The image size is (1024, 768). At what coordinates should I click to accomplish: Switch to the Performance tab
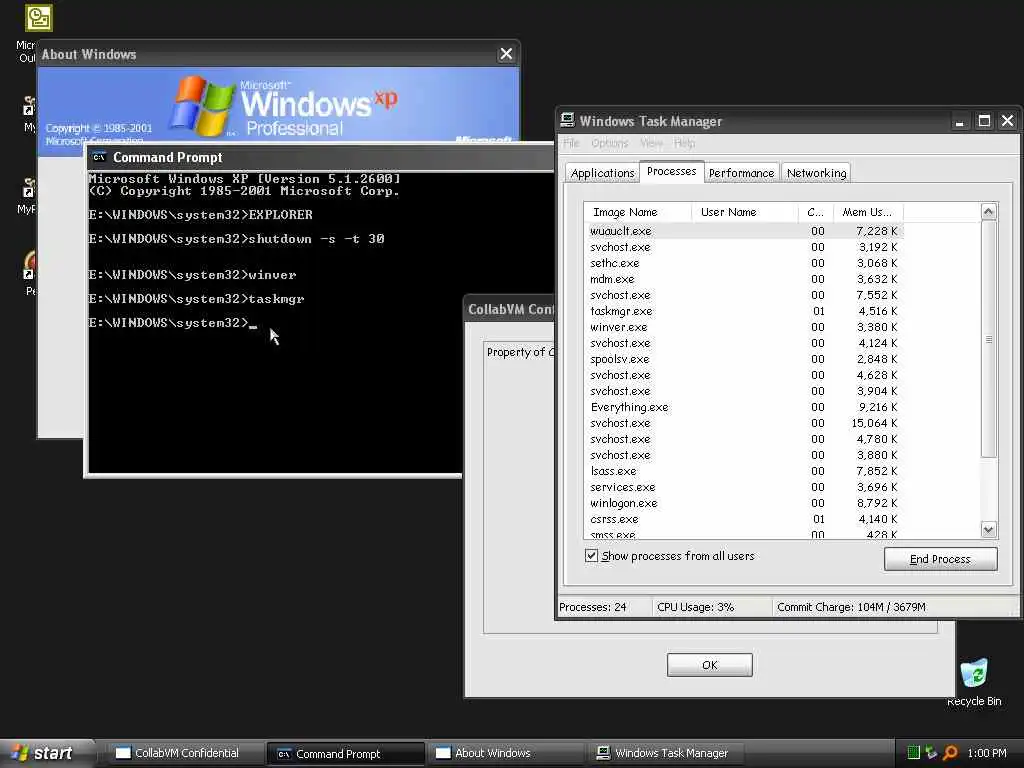click(741, 173)
